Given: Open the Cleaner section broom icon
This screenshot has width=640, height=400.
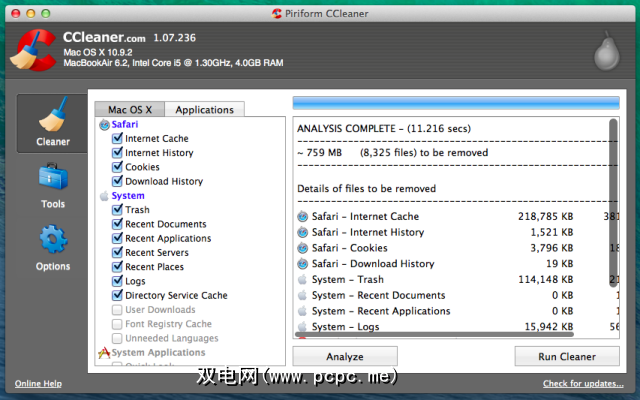Looking at the screenshot, I should click(x=53, y=114).
